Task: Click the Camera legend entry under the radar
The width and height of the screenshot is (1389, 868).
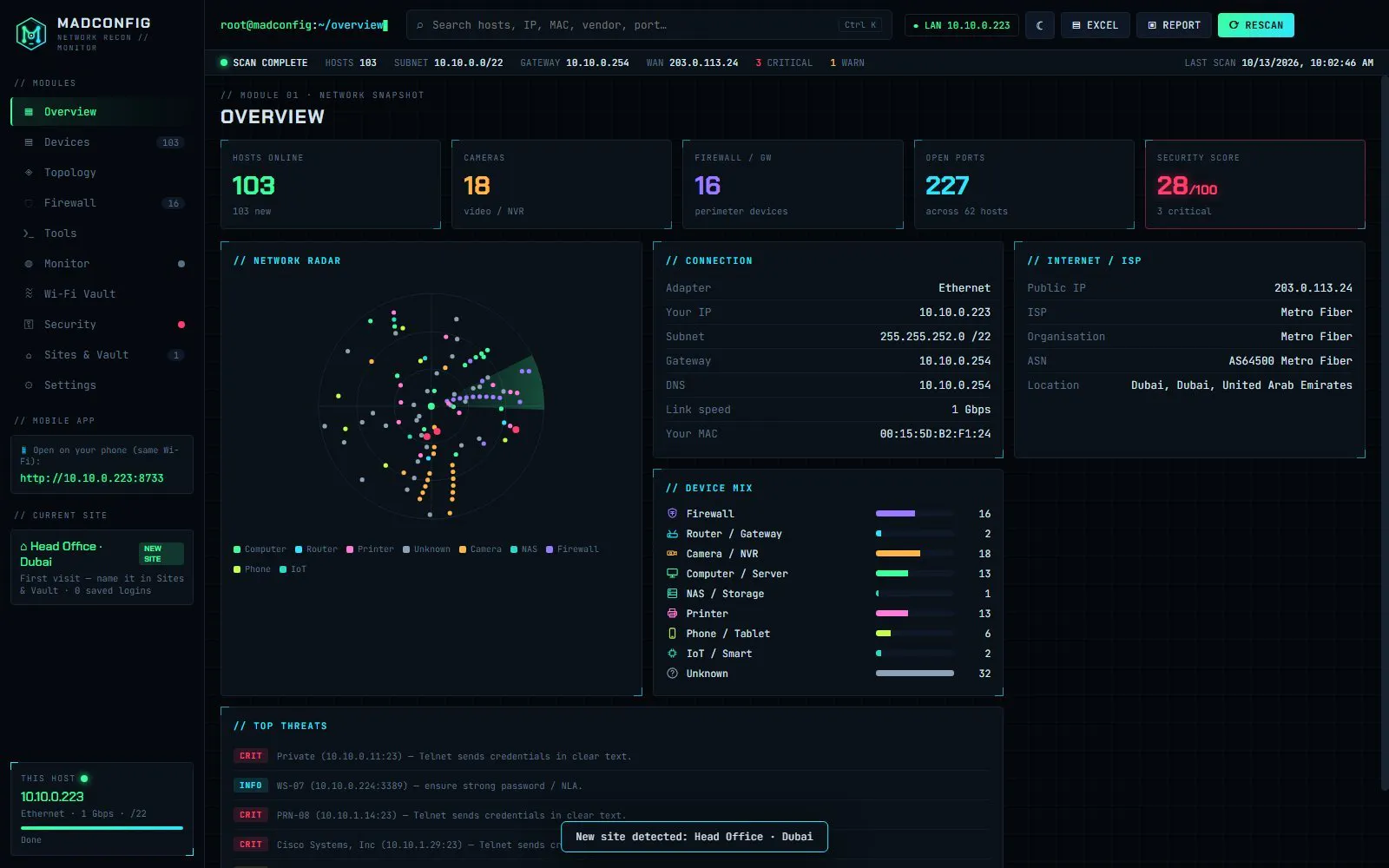Action: [x=480, y=549]
